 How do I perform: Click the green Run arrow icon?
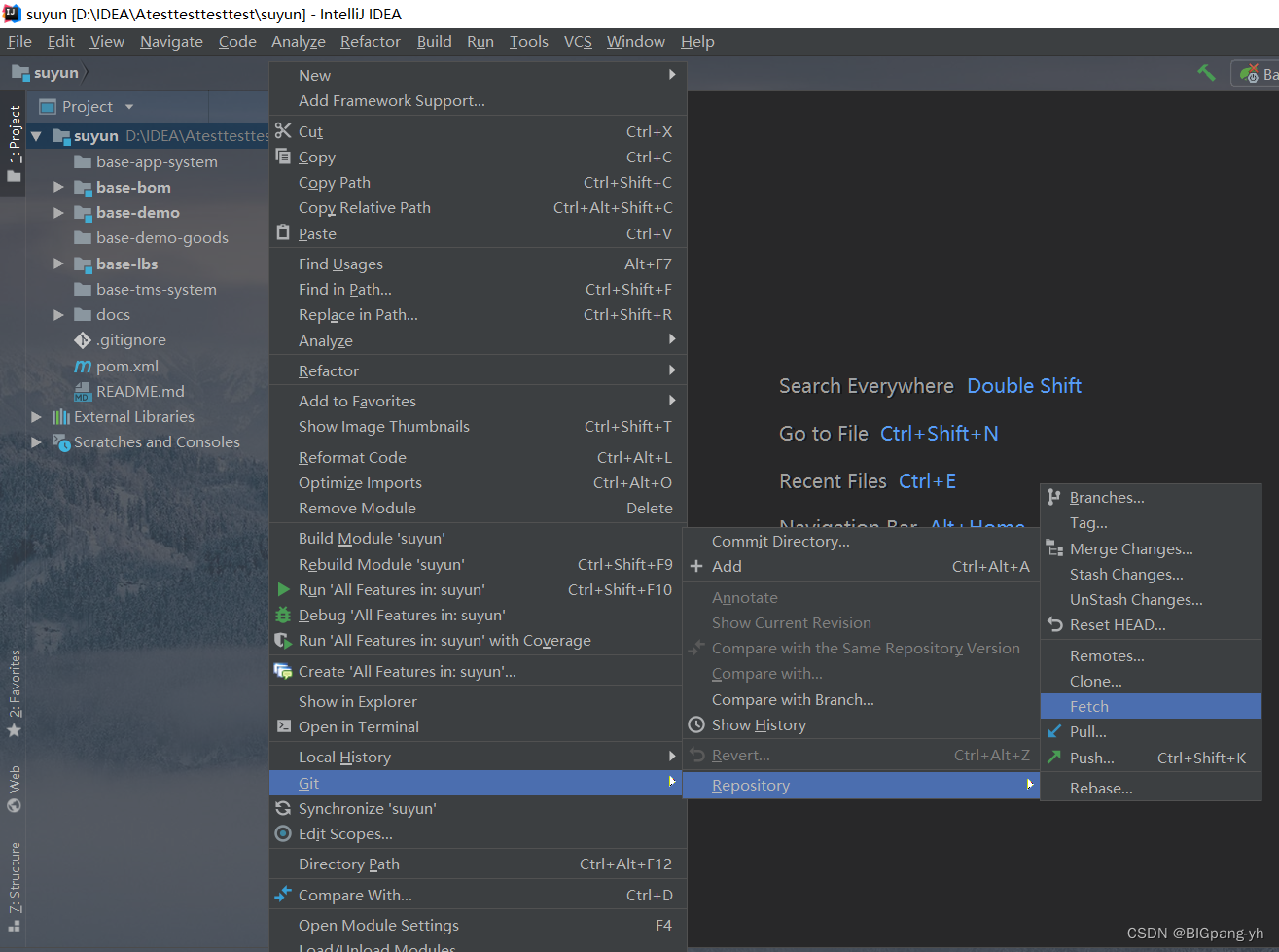(283, 589)
